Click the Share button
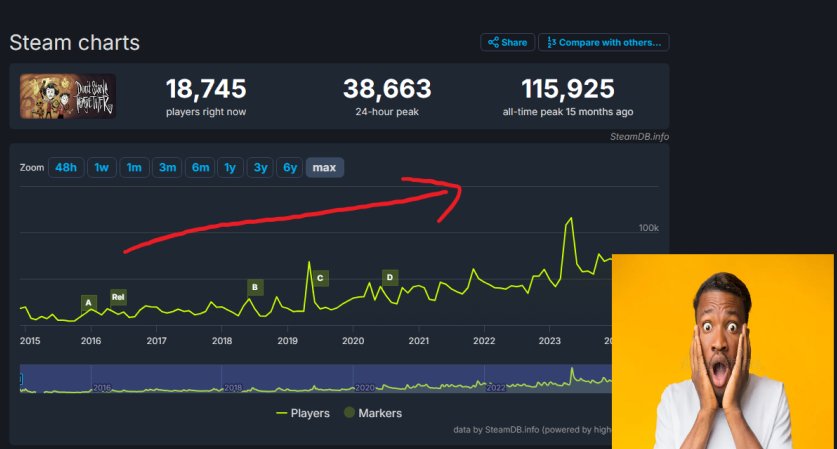Screen dimensions: 837x449 pyautogui.click(x=508, y=42)
